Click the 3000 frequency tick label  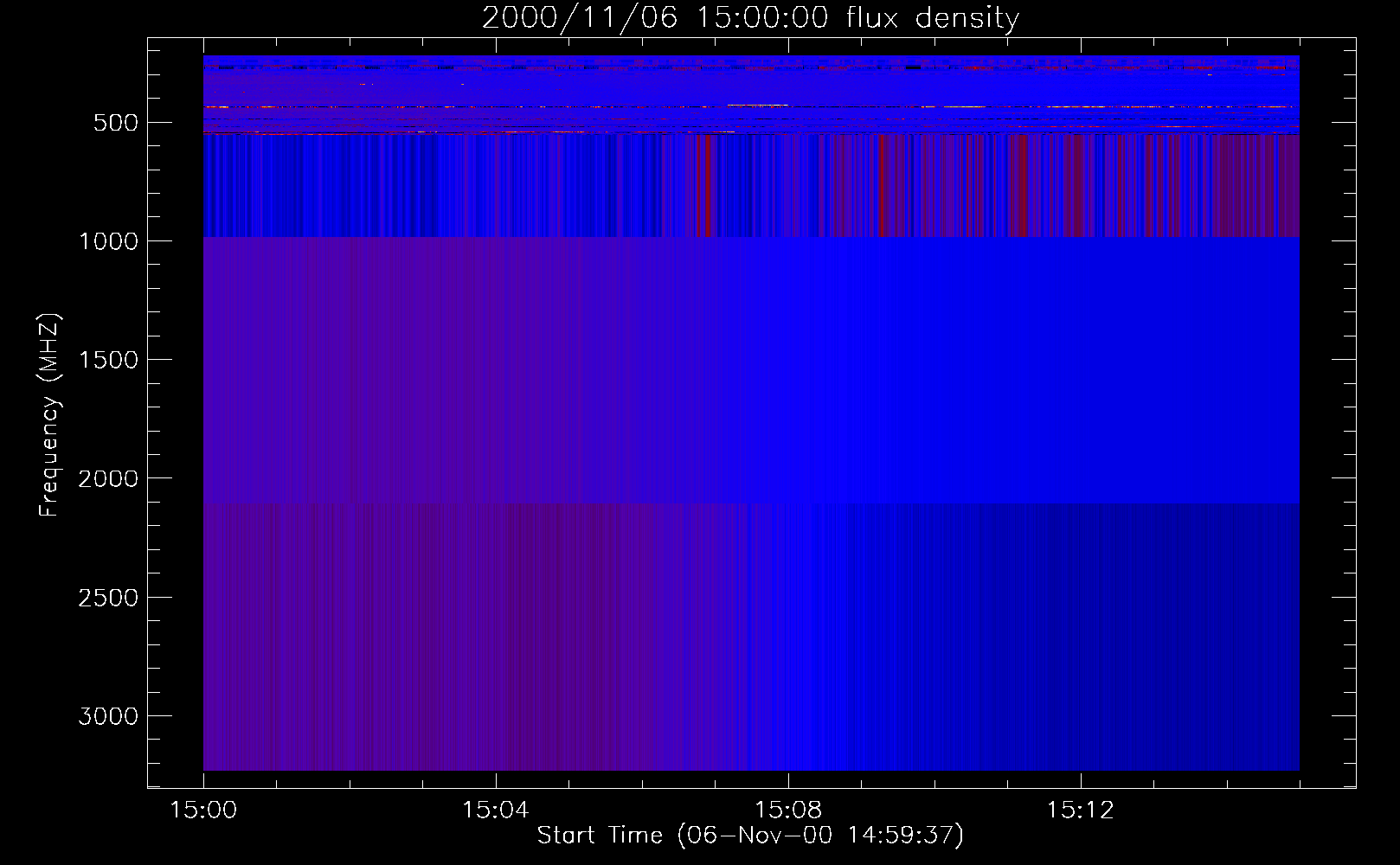[x=108, y=716]
